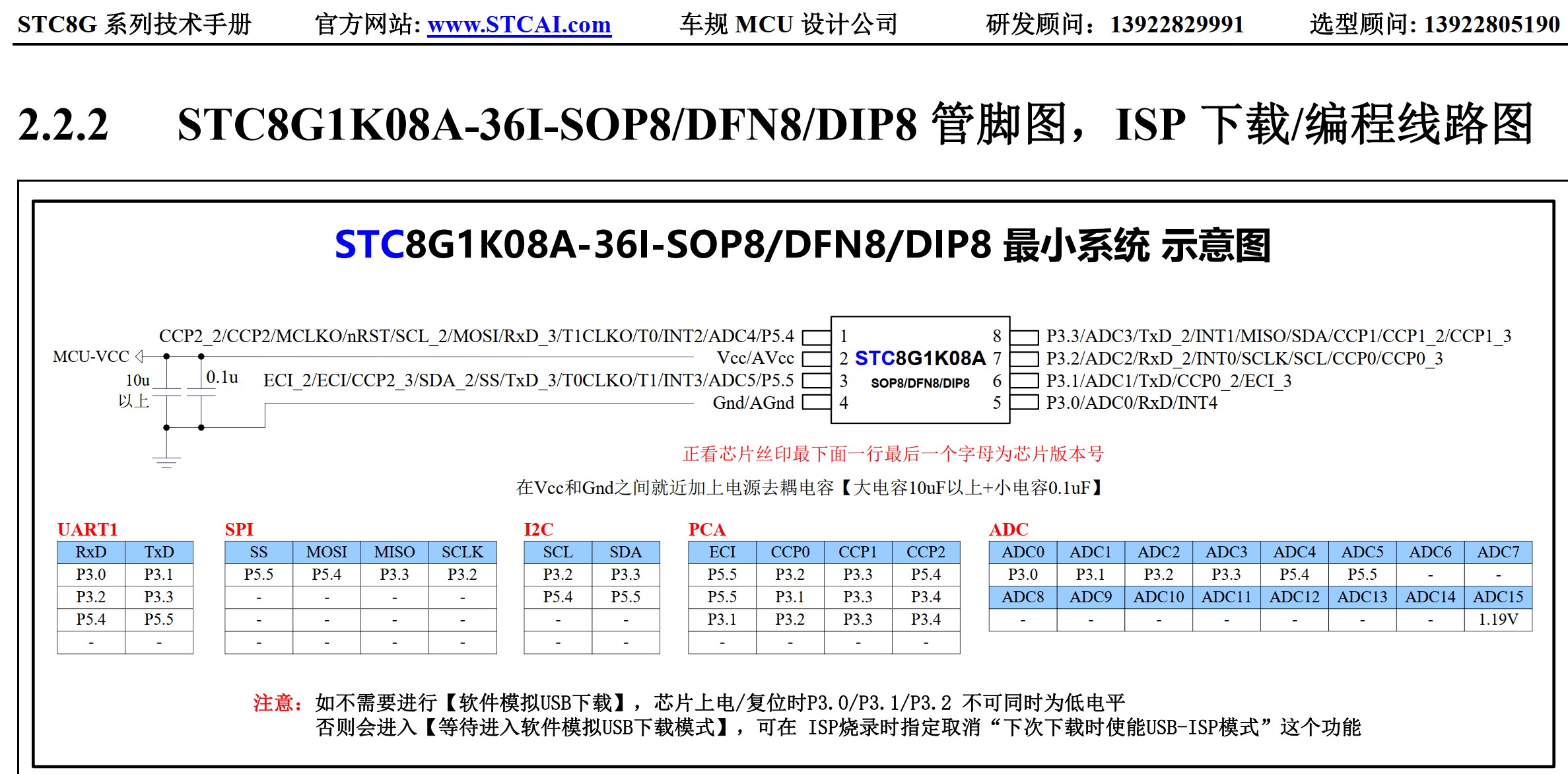Click the header text "STC8G 系列技术手册"

click(135, 24)
